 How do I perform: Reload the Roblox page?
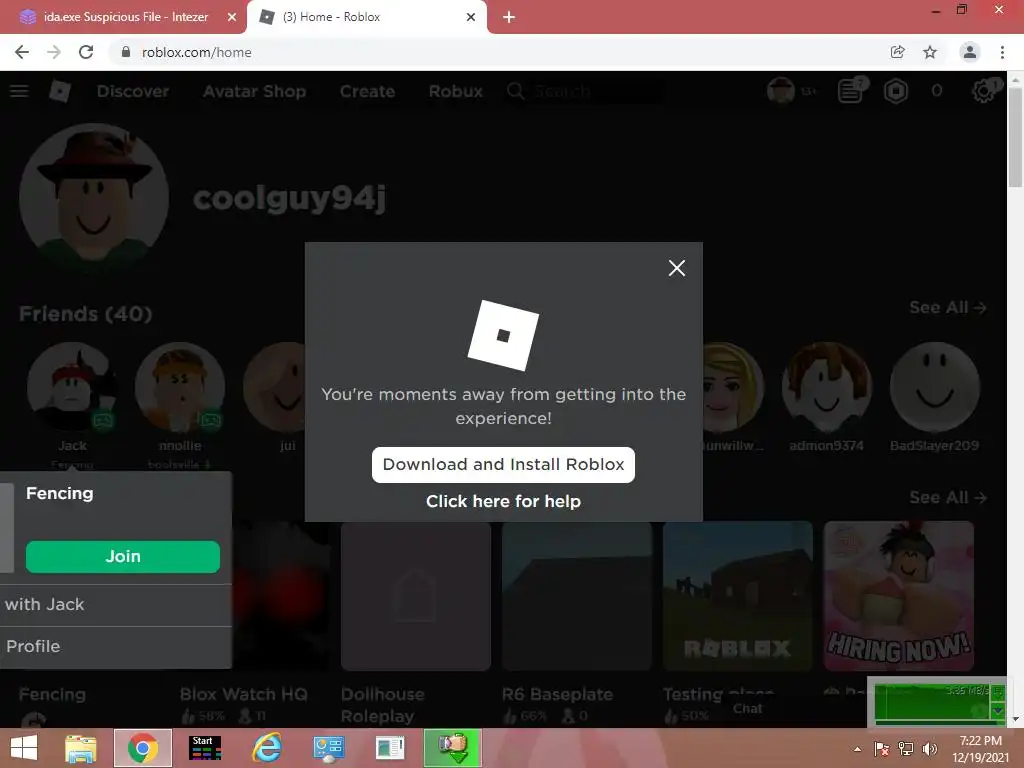pos(86,52)
